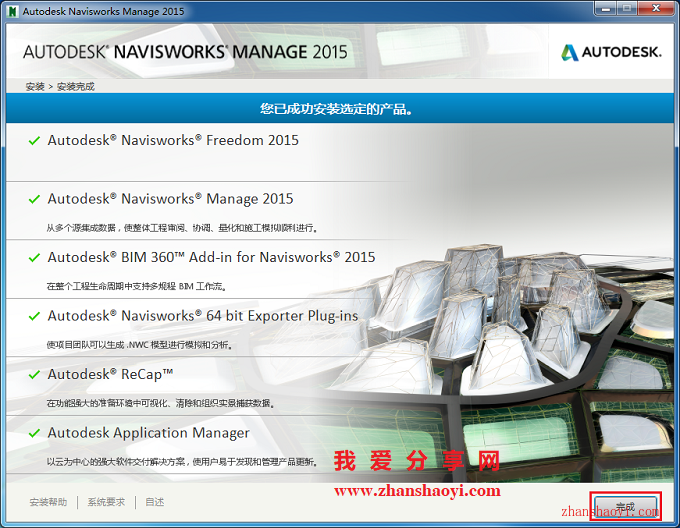Click the Autodesk logo in the header
This screenshot has height=528, width=680.
611,52
